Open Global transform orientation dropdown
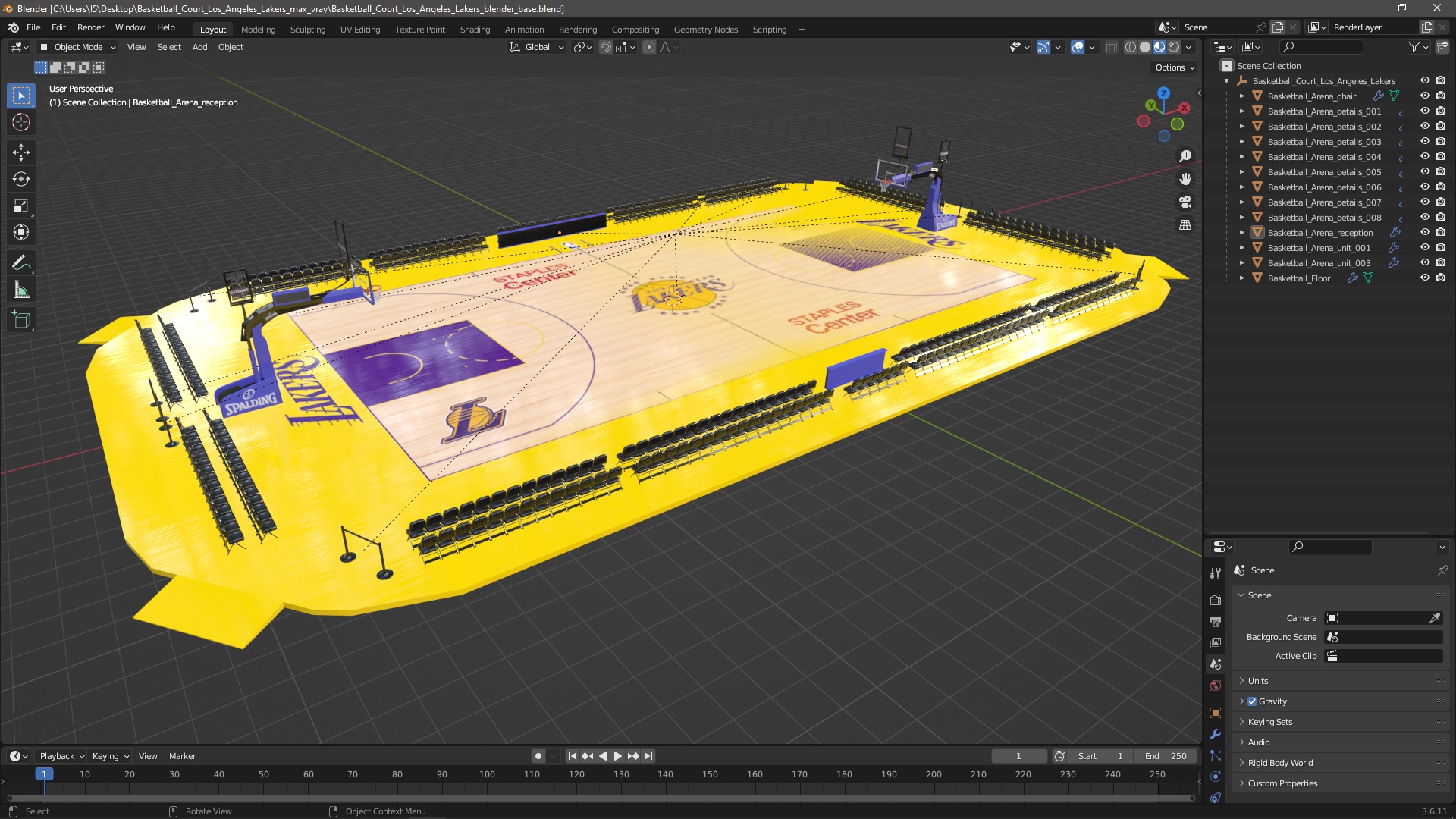1456x819 pixels. pos(536,47)
